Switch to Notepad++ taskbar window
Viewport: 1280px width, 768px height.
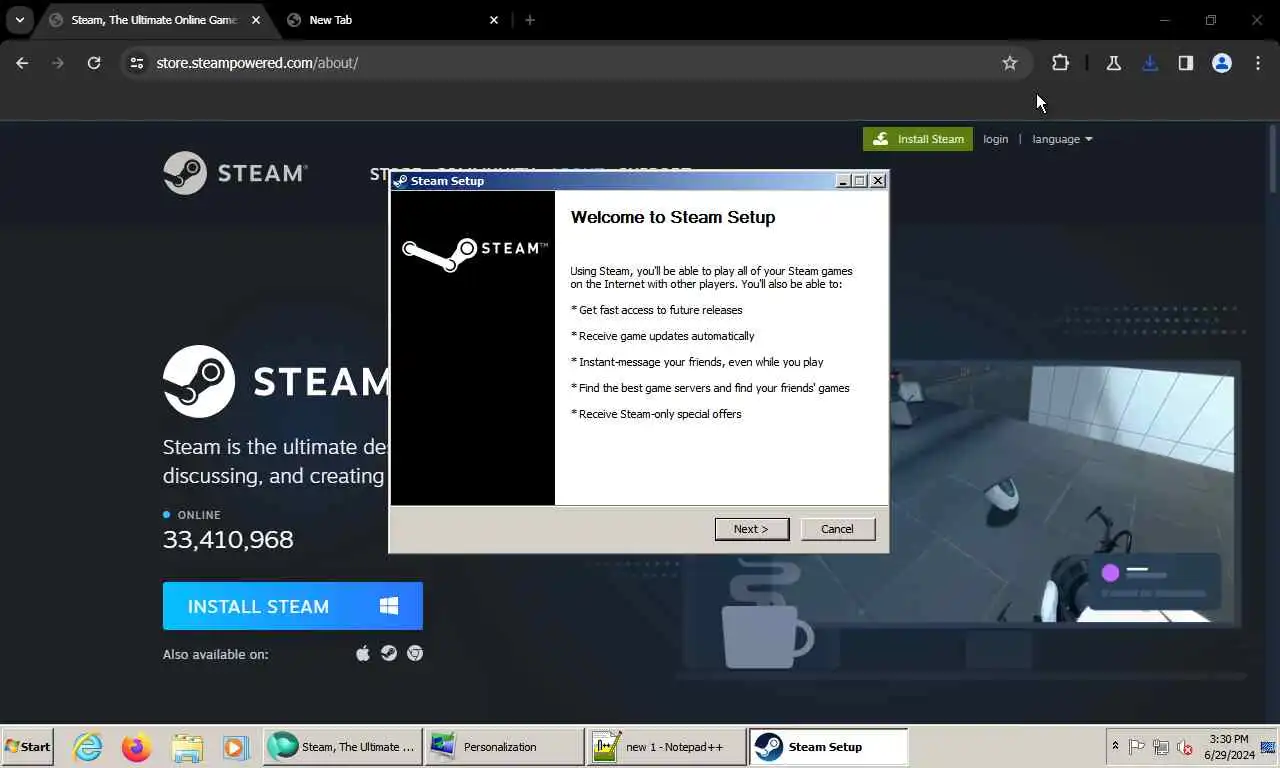click(666, 747)
